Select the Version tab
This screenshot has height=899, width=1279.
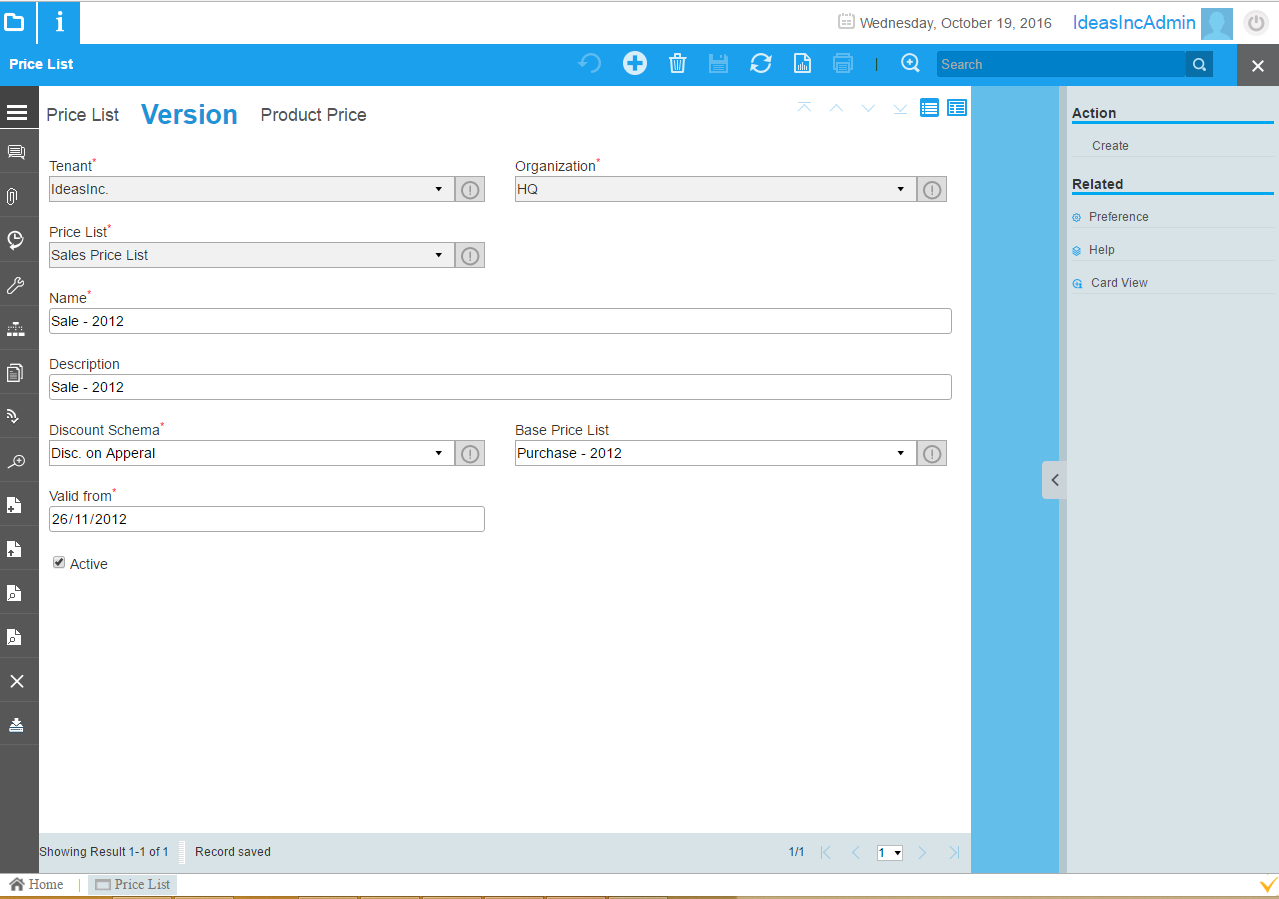pyautogui.click(x=189, y=115)
